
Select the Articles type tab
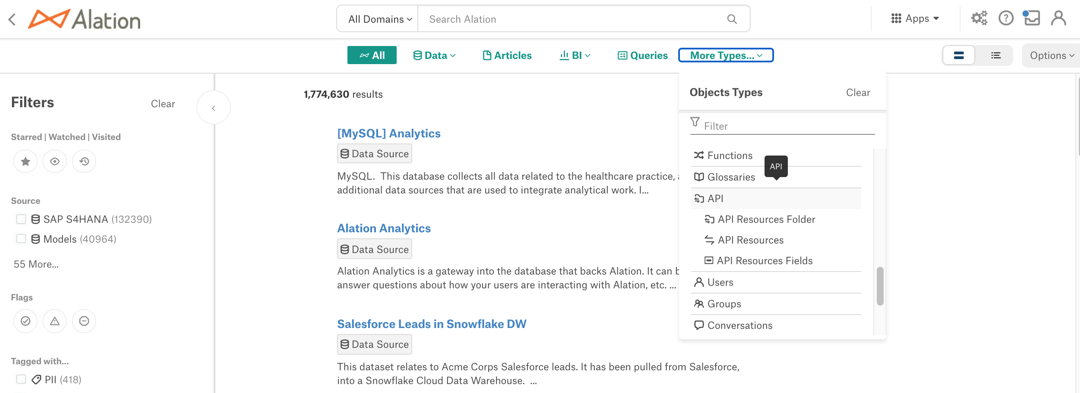click(507, 55)
